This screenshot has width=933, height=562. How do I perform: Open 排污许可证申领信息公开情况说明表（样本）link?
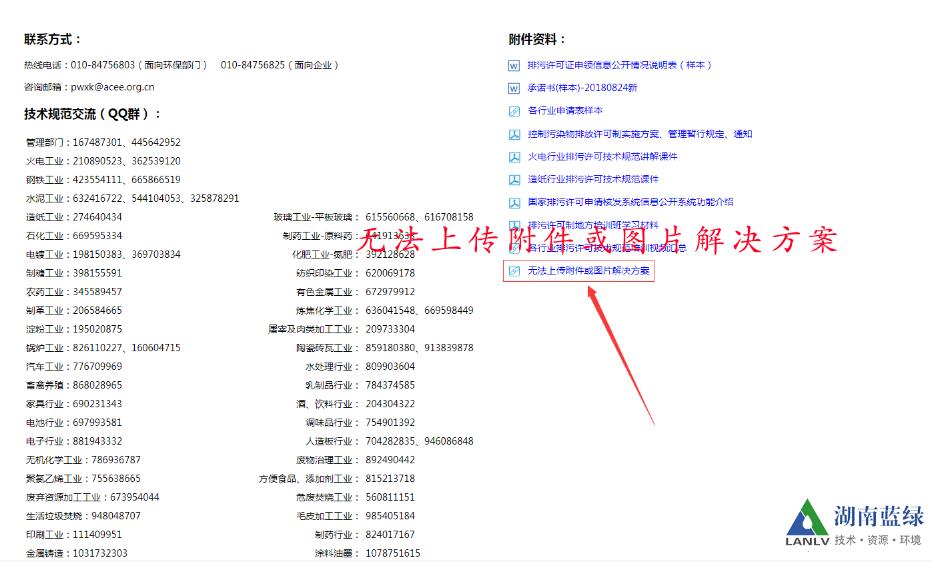coord(620,65)
